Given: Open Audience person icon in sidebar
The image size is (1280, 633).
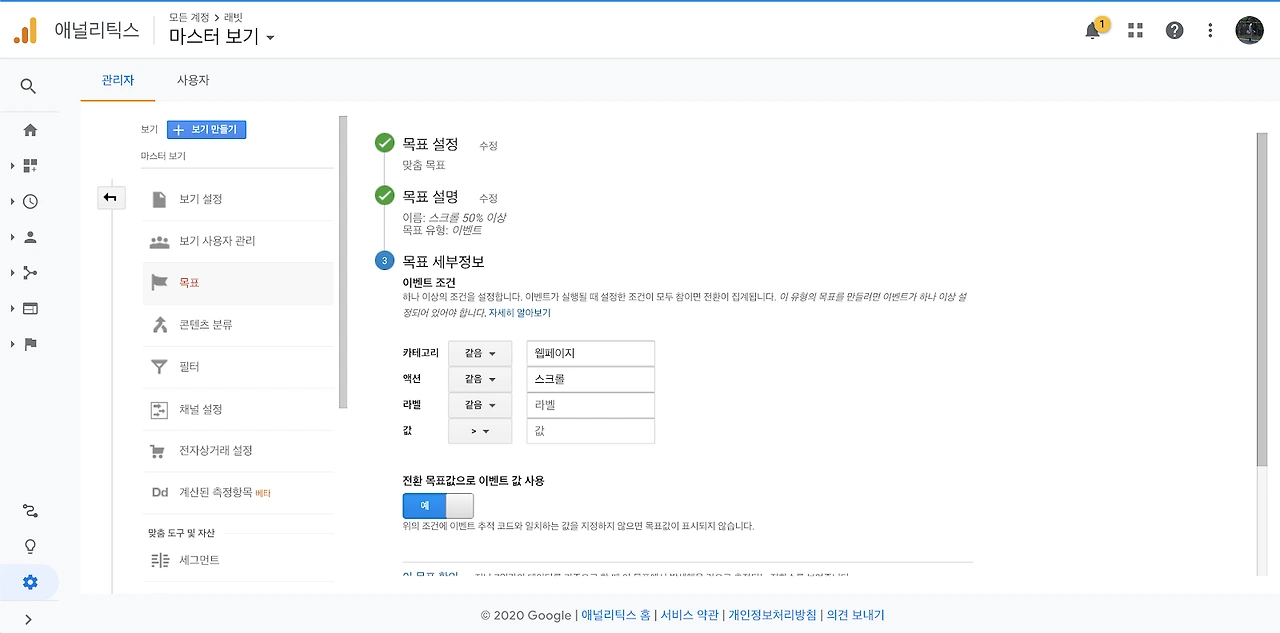Looking at the screenshot, I should 30,237.
